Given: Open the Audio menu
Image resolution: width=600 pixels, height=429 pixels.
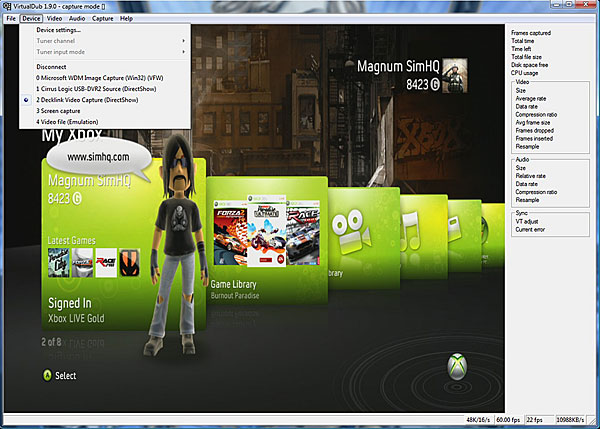Looking at the screenshot, I should [x=77, y=18].
